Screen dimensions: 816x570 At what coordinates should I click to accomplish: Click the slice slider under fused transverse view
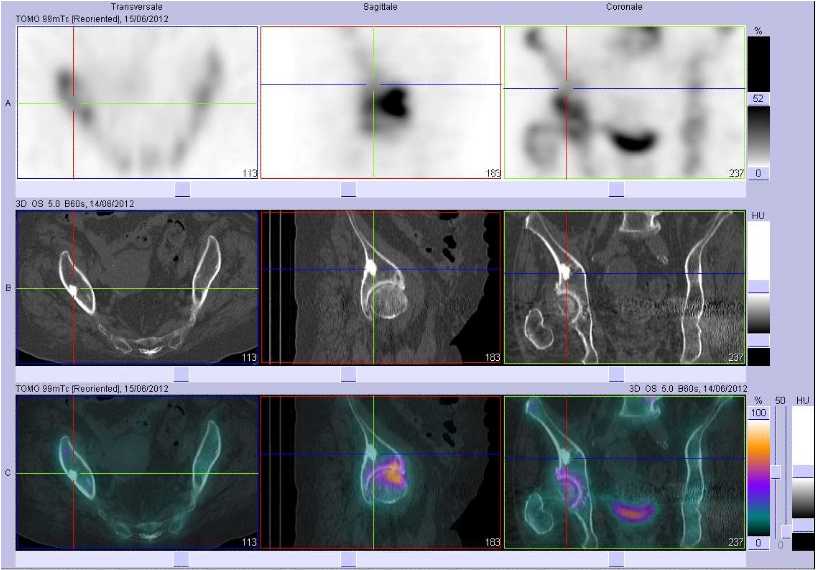(x=182, y=560)
